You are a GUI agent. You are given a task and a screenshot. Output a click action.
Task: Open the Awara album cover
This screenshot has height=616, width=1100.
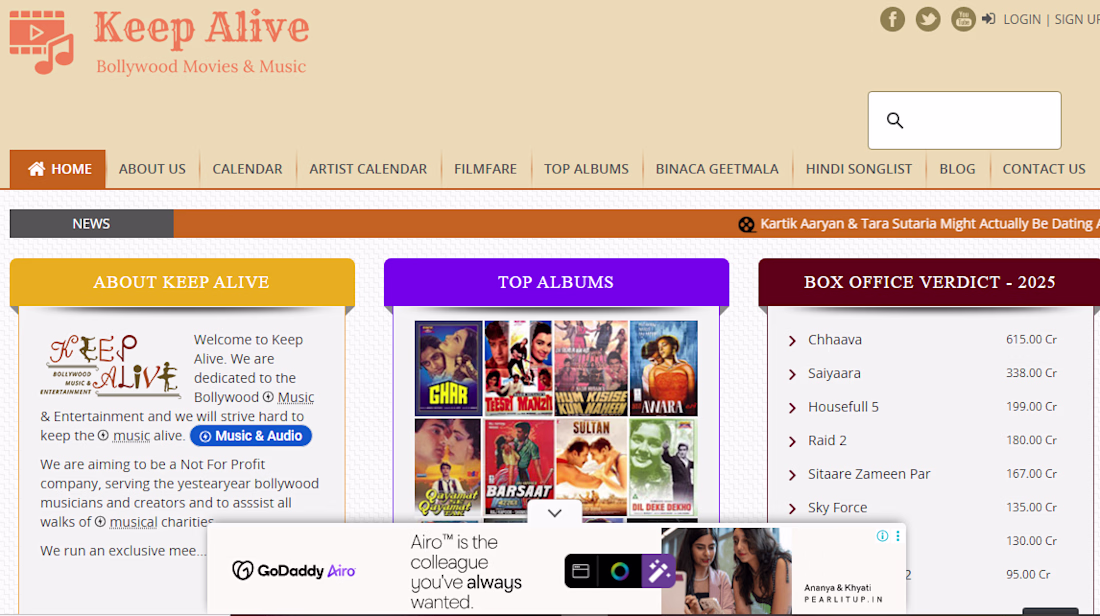click(x=664, y=368)
